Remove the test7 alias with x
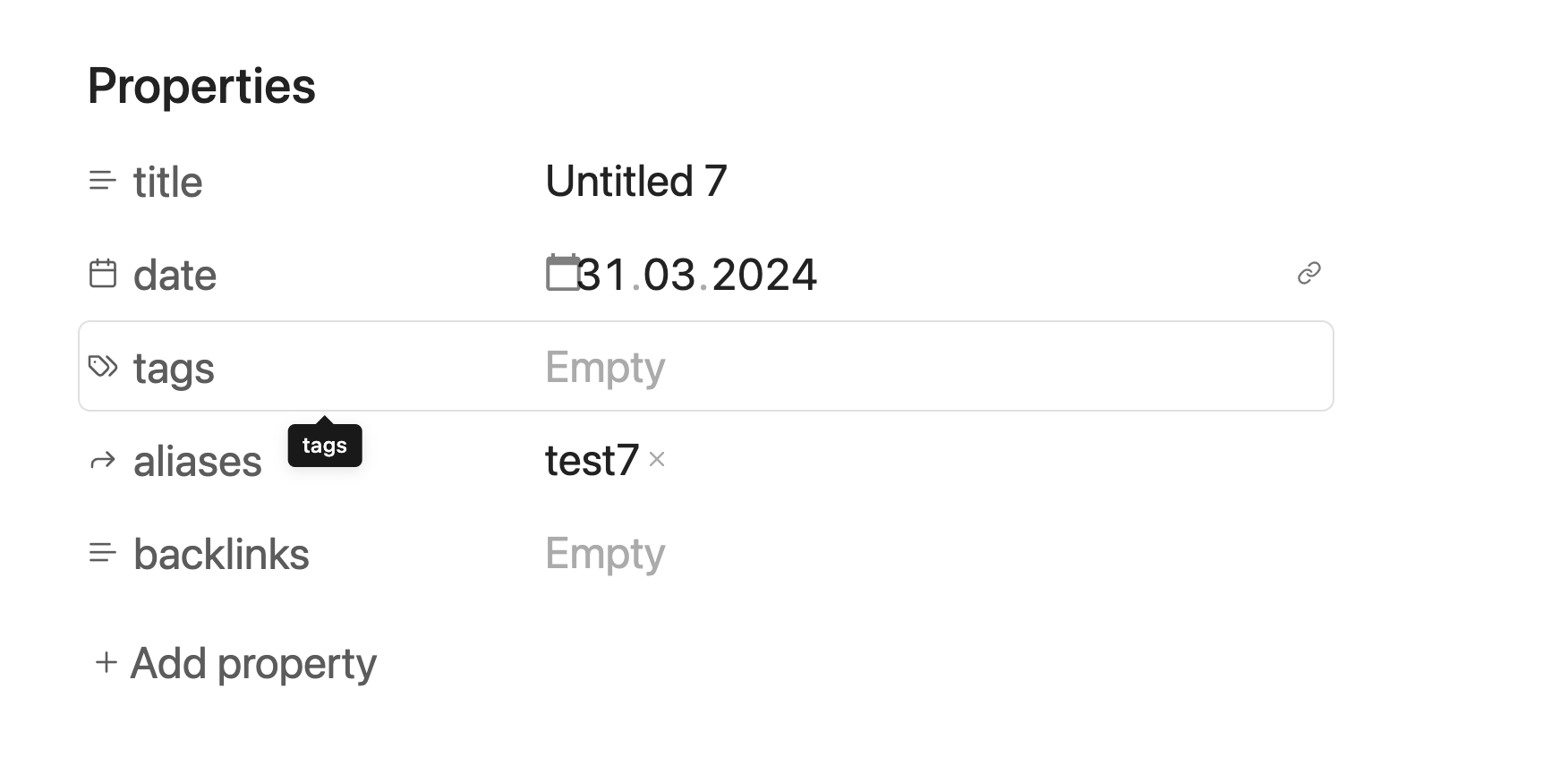 pyautogui.click(x=657, y=459)
